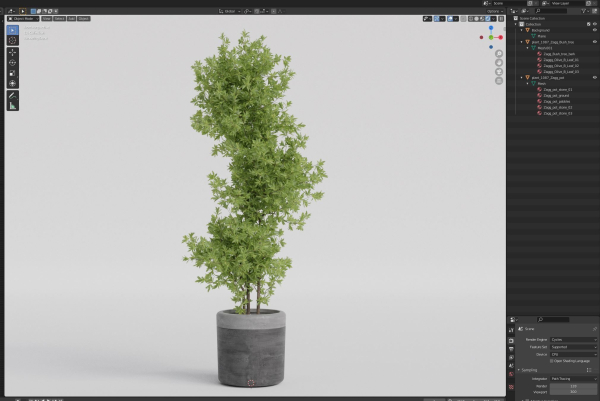Hide the Zagg_pot object eye icon
600x401 pixels.
click(595, 77)
